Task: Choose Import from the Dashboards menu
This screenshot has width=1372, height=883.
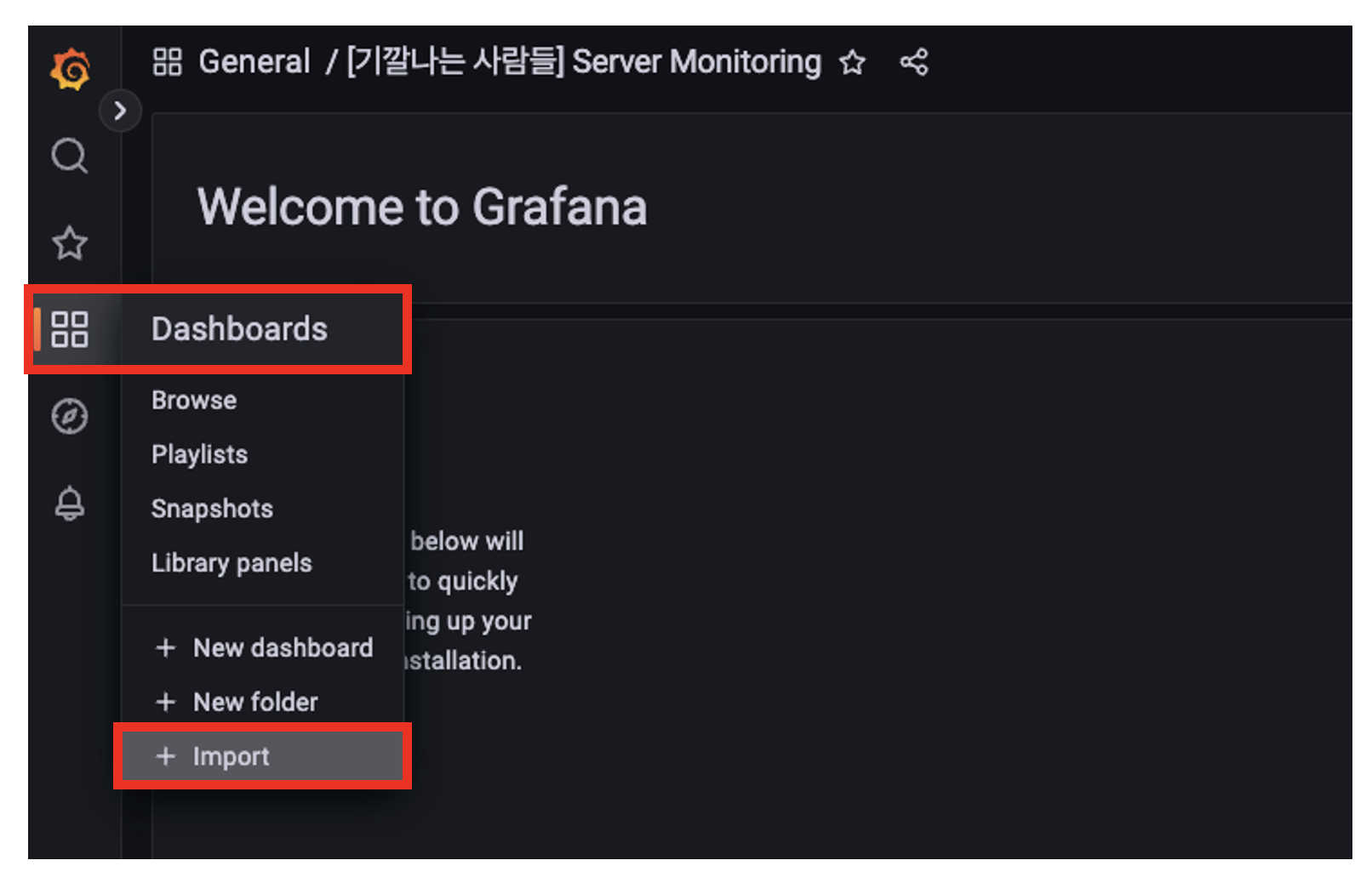Action: 262,756
